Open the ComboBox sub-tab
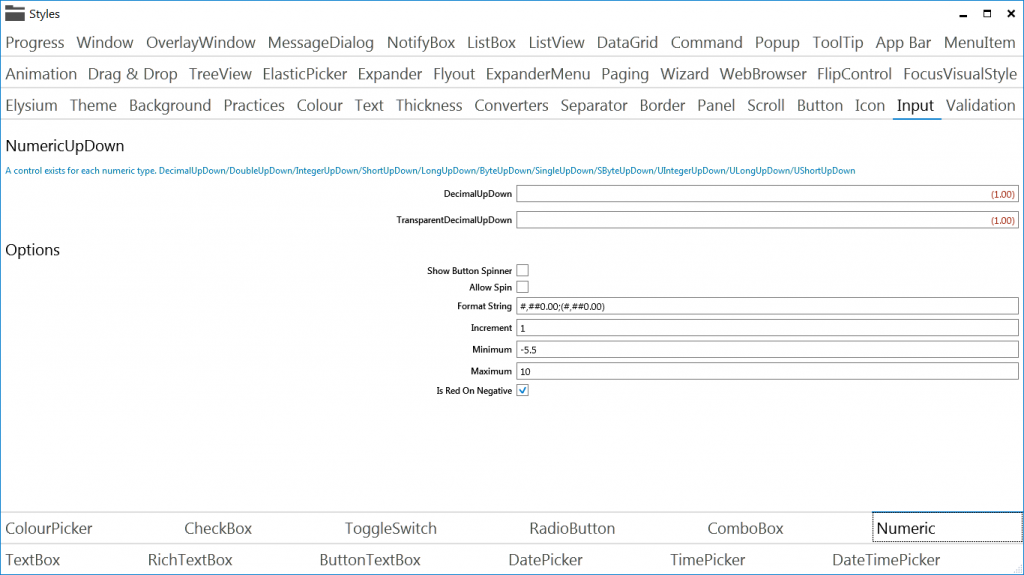Screen dimensions: 1024x575 [x=745, y=529]
